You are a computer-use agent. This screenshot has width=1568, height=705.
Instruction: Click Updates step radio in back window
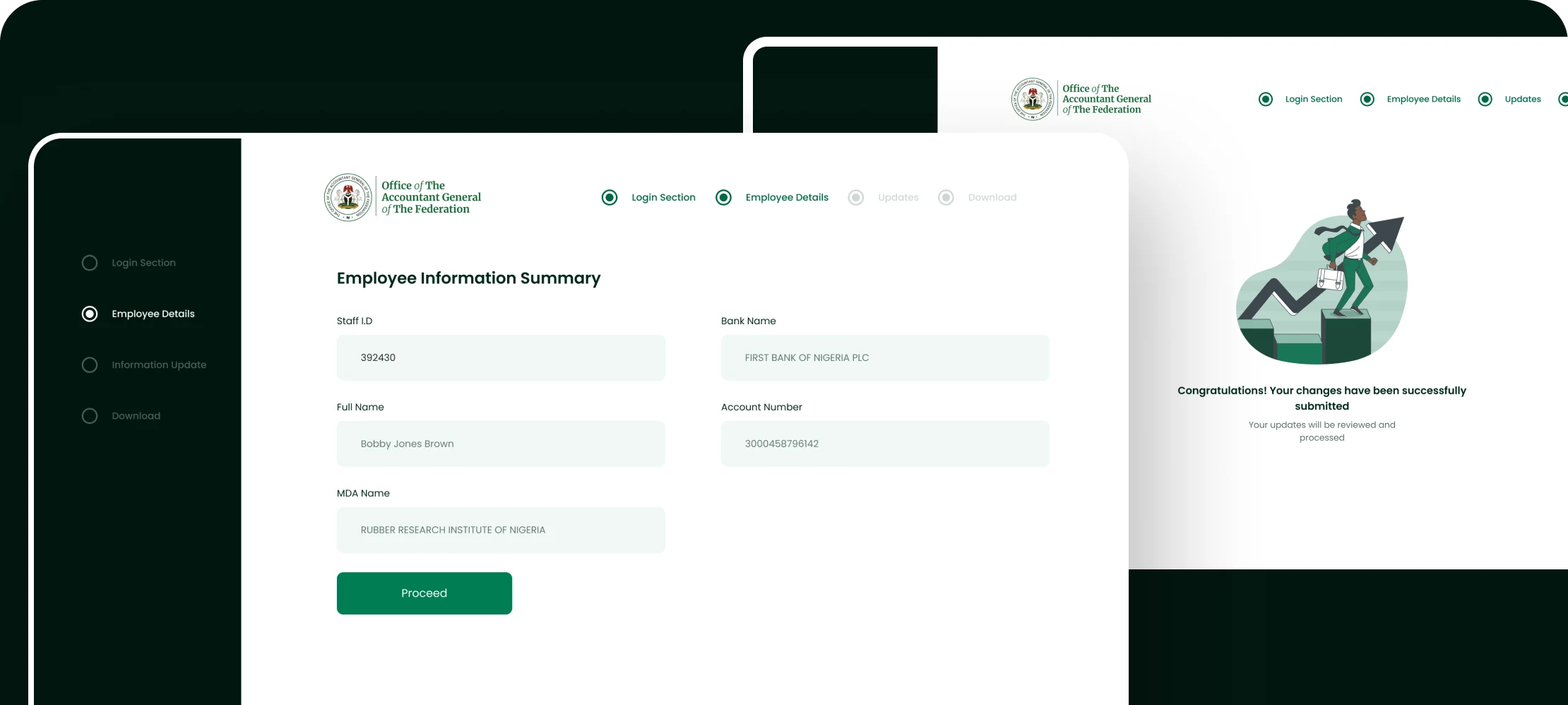coord(1485,99)
